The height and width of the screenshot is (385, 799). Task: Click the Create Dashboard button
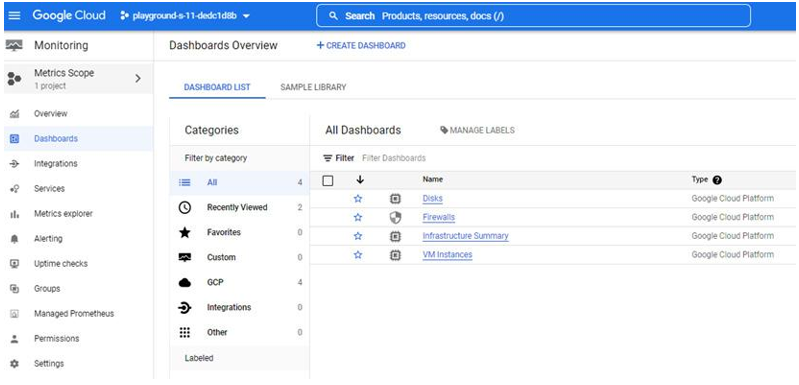(x=361, y=45)
